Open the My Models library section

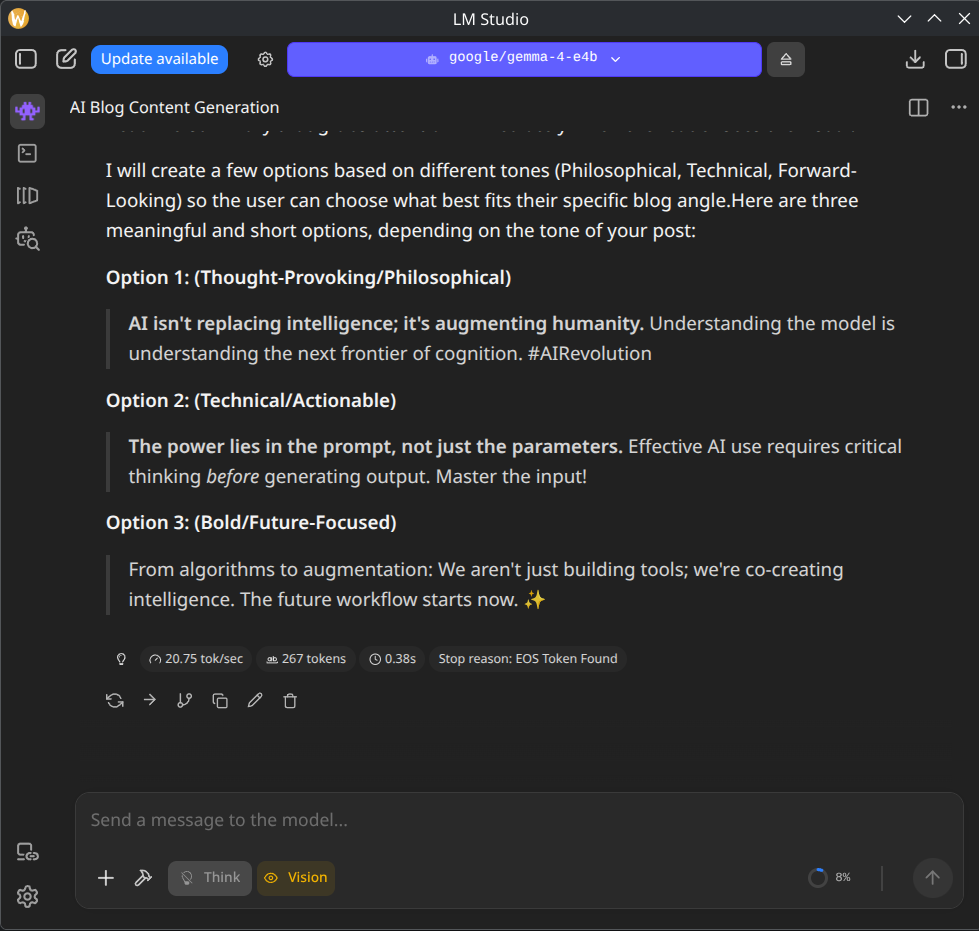27,196
